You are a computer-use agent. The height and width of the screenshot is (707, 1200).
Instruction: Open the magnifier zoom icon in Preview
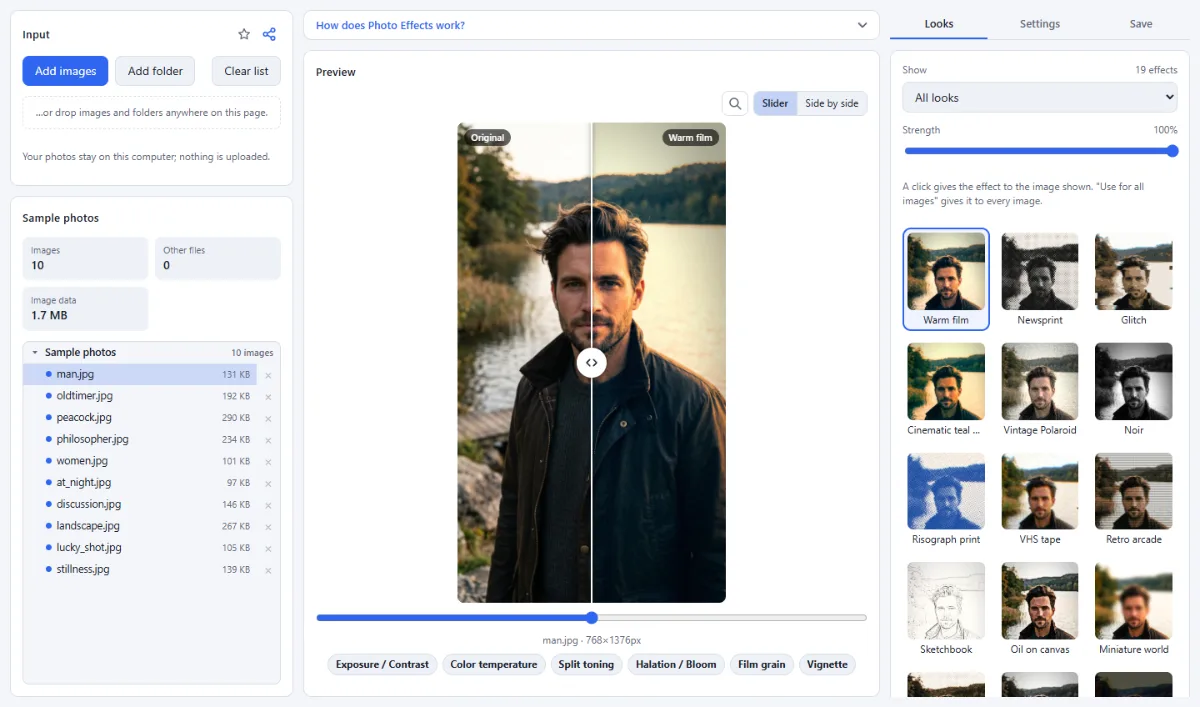click(x=735, y=103)
